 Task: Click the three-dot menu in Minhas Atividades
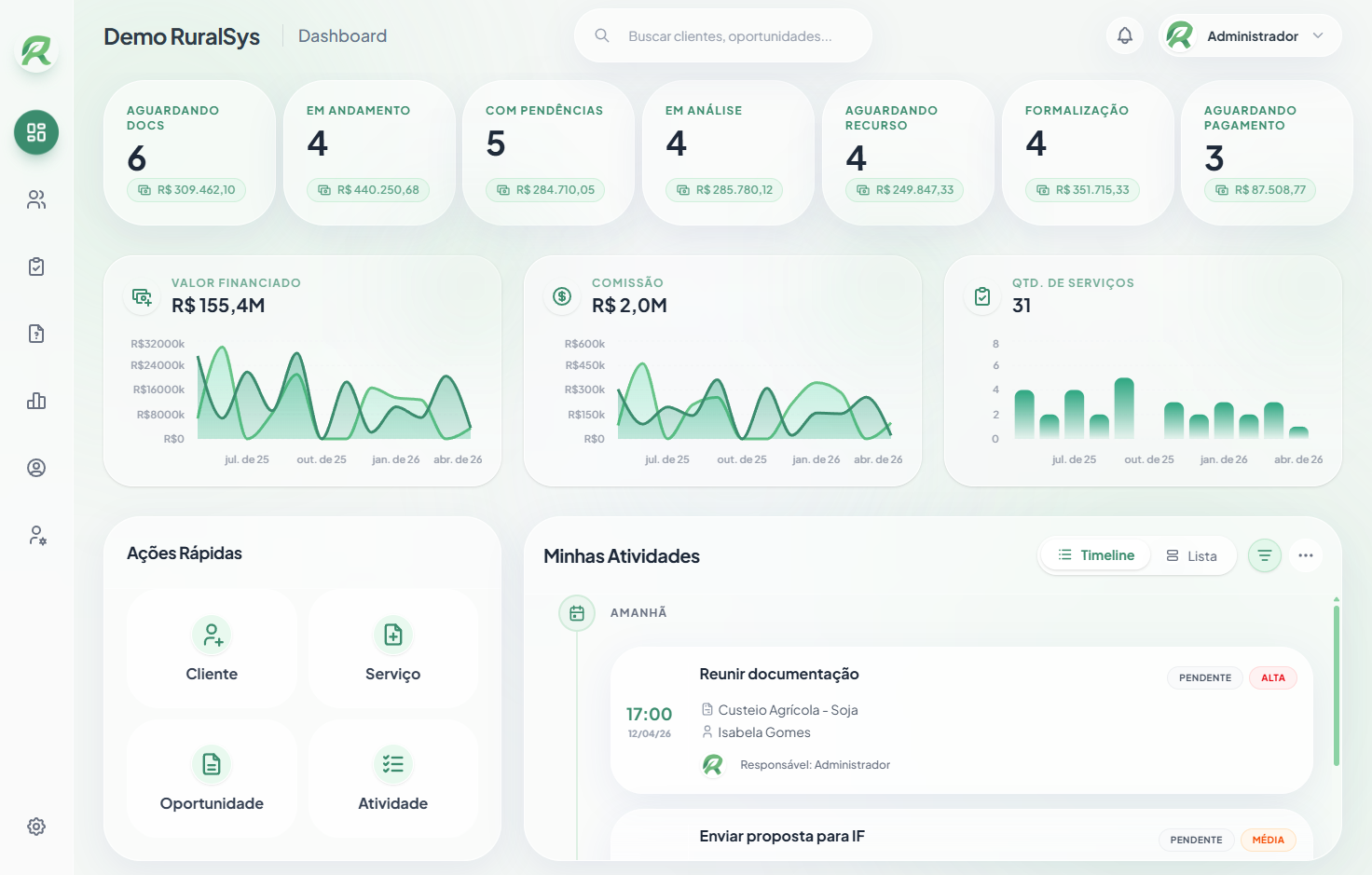click(x=1306, y=555)
